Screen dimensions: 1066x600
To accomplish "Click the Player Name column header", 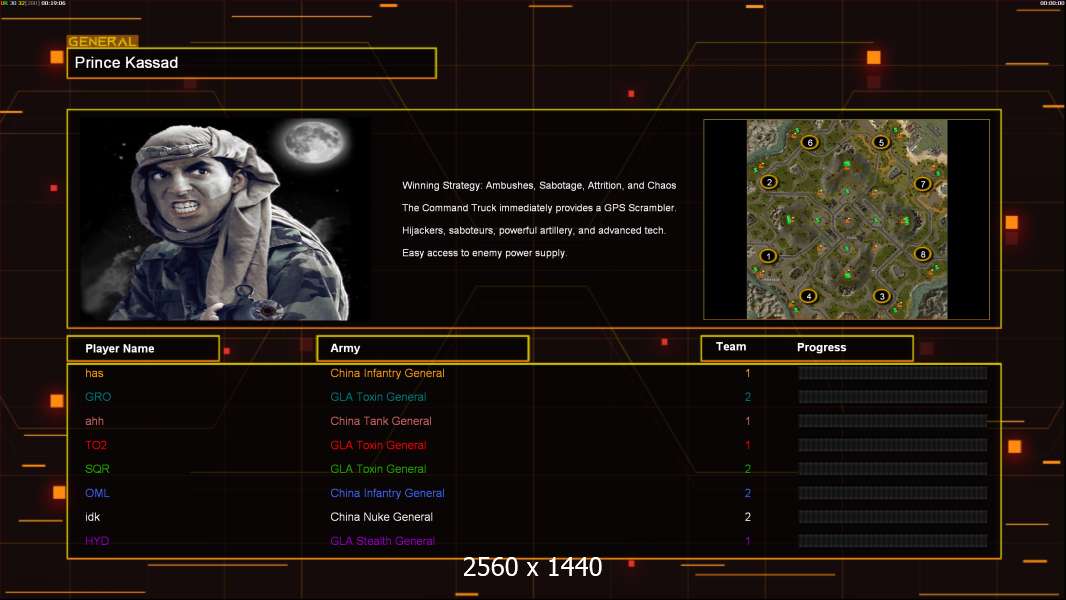I will tap(143, 349).
